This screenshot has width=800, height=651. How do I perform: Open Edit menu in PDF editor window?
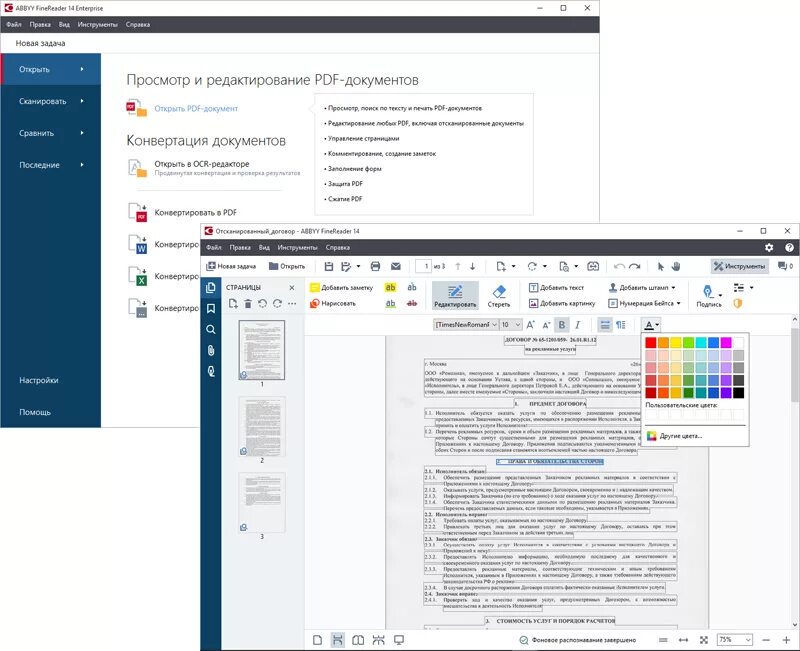(240, 247)
